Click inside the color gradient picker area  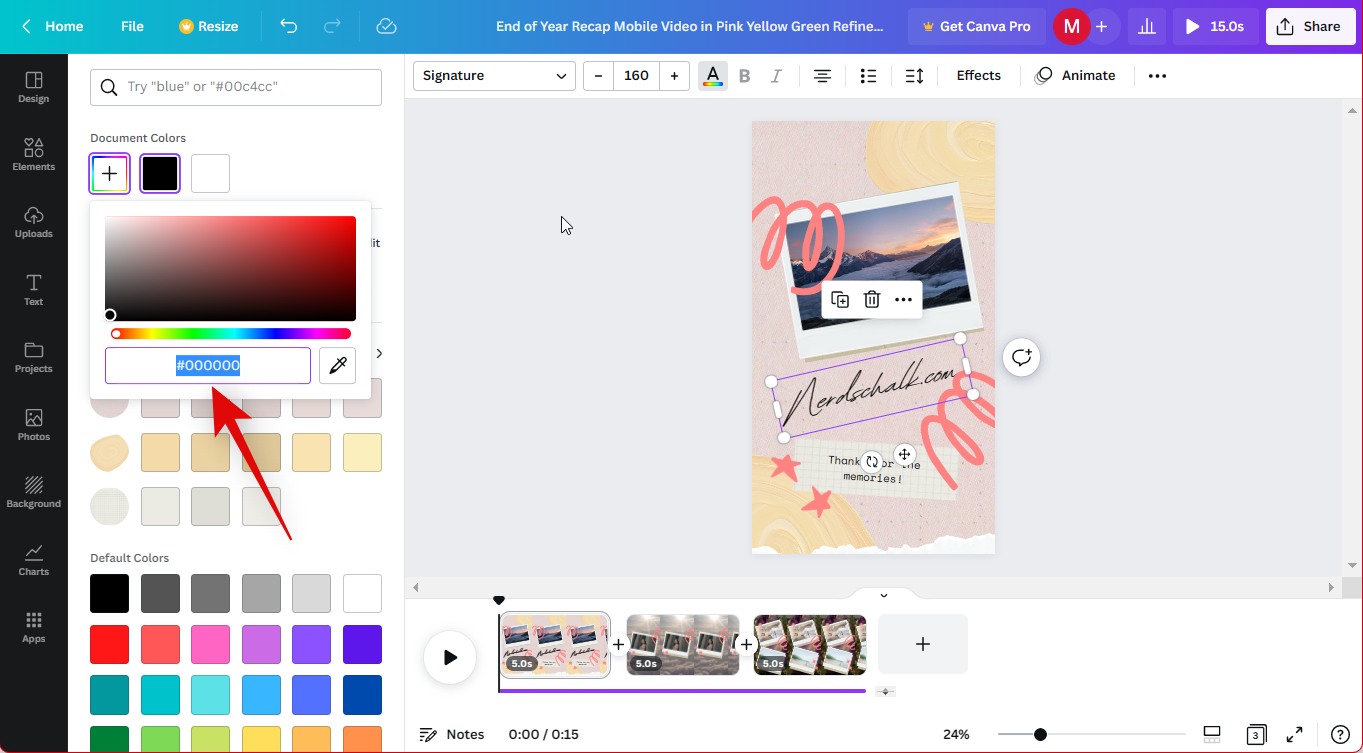pos(230,268)
